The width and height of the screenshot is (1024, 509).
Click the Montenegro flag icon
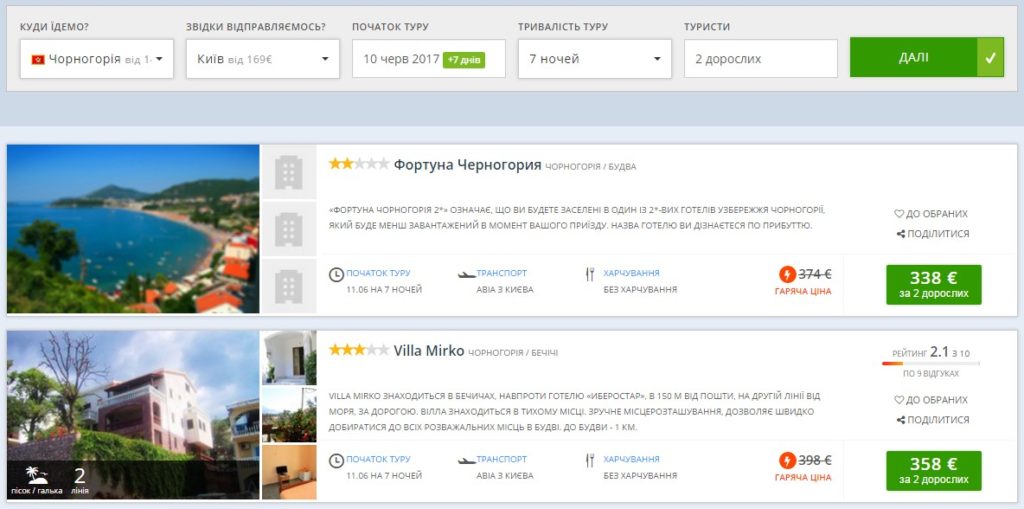38,59
